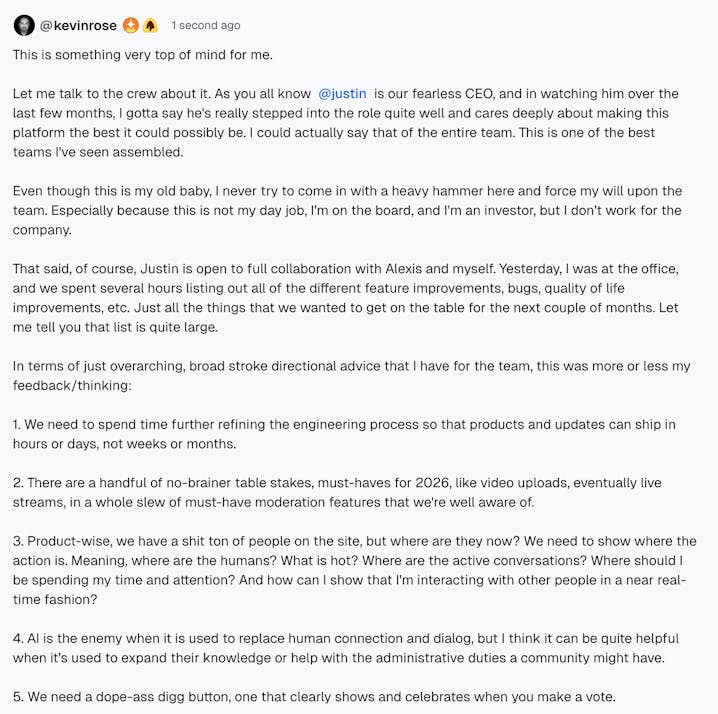Click the orange star badge icon
Viewport: 718px width, 714px height.
click(131, 25)
